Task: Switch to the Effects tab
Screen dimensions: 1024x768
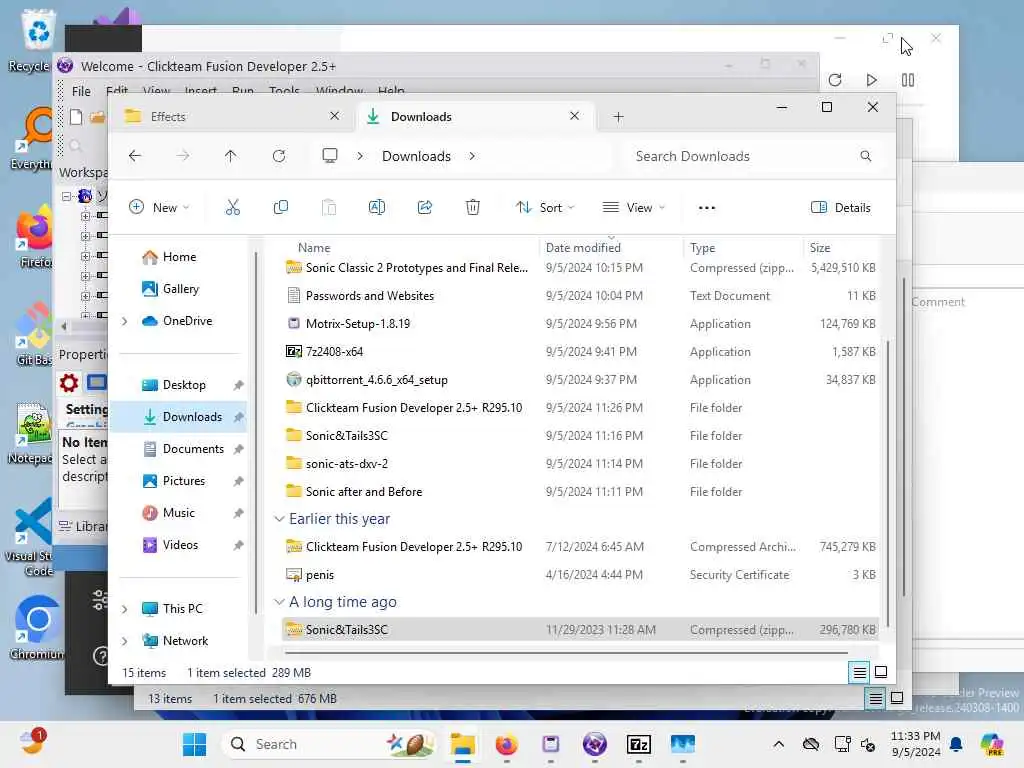Action: [x=232, y=117]
